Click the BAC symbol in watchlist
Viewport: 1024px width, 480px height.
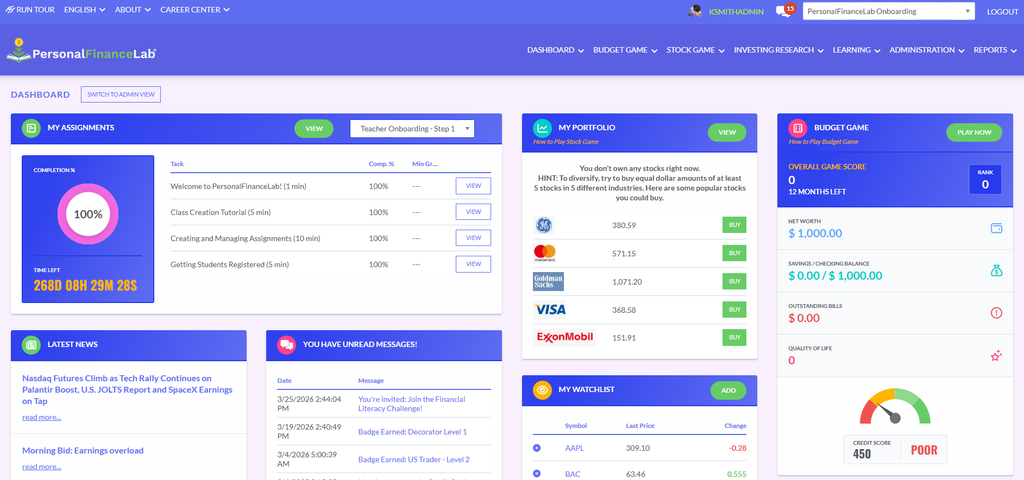(573, 474)
